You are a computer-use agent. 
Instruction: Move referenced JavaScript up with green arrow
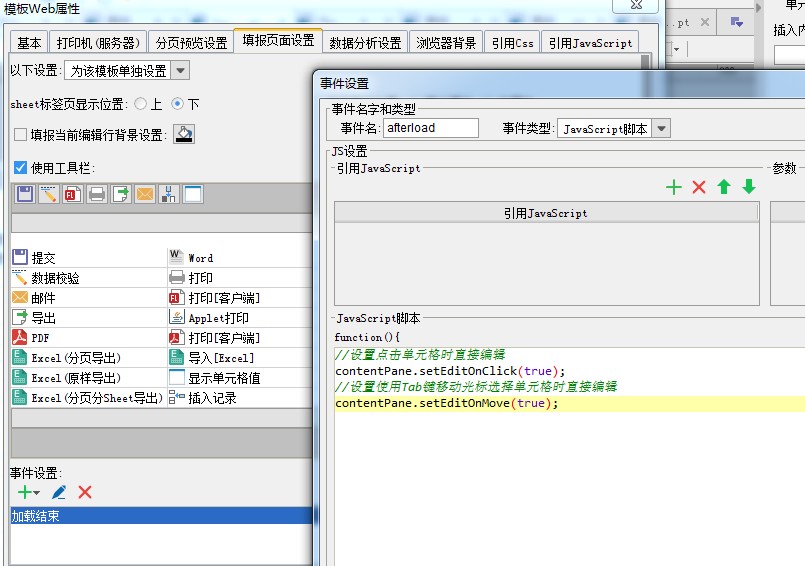click(x=724, y=187)
